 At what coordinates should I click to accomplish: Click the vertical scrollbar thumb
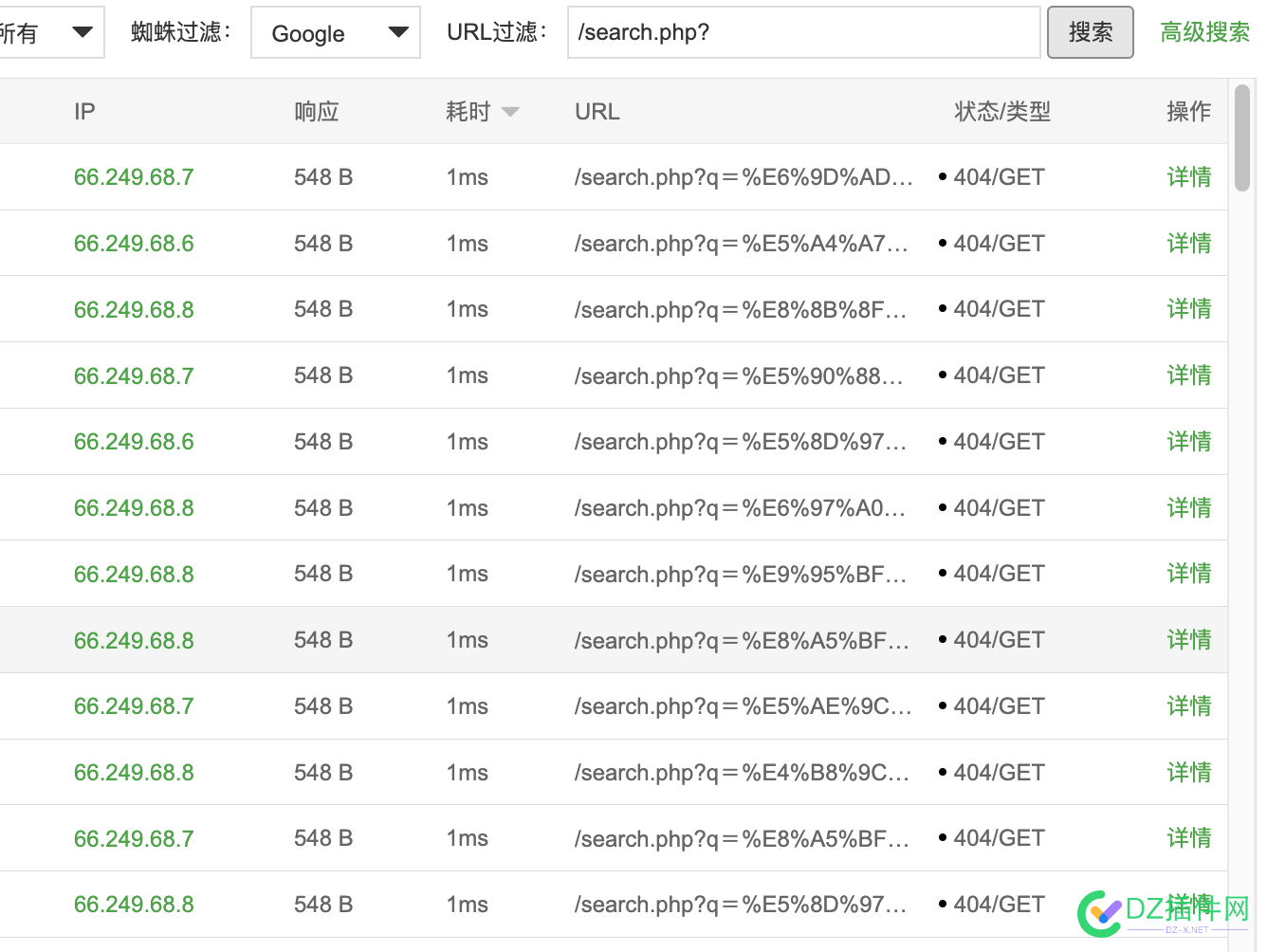point(1242,137)
